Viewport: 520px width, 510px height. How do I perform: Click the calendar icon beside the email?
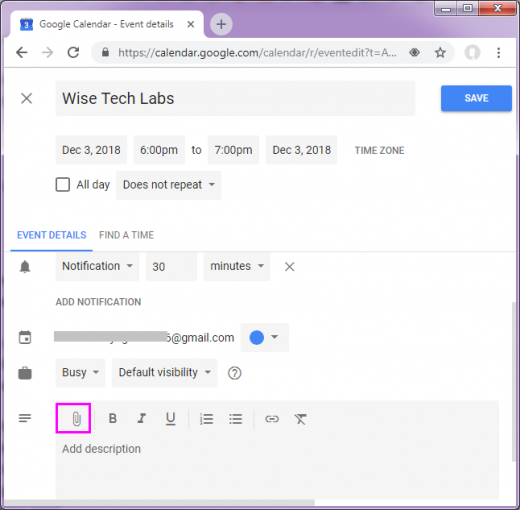pos(25,337)
